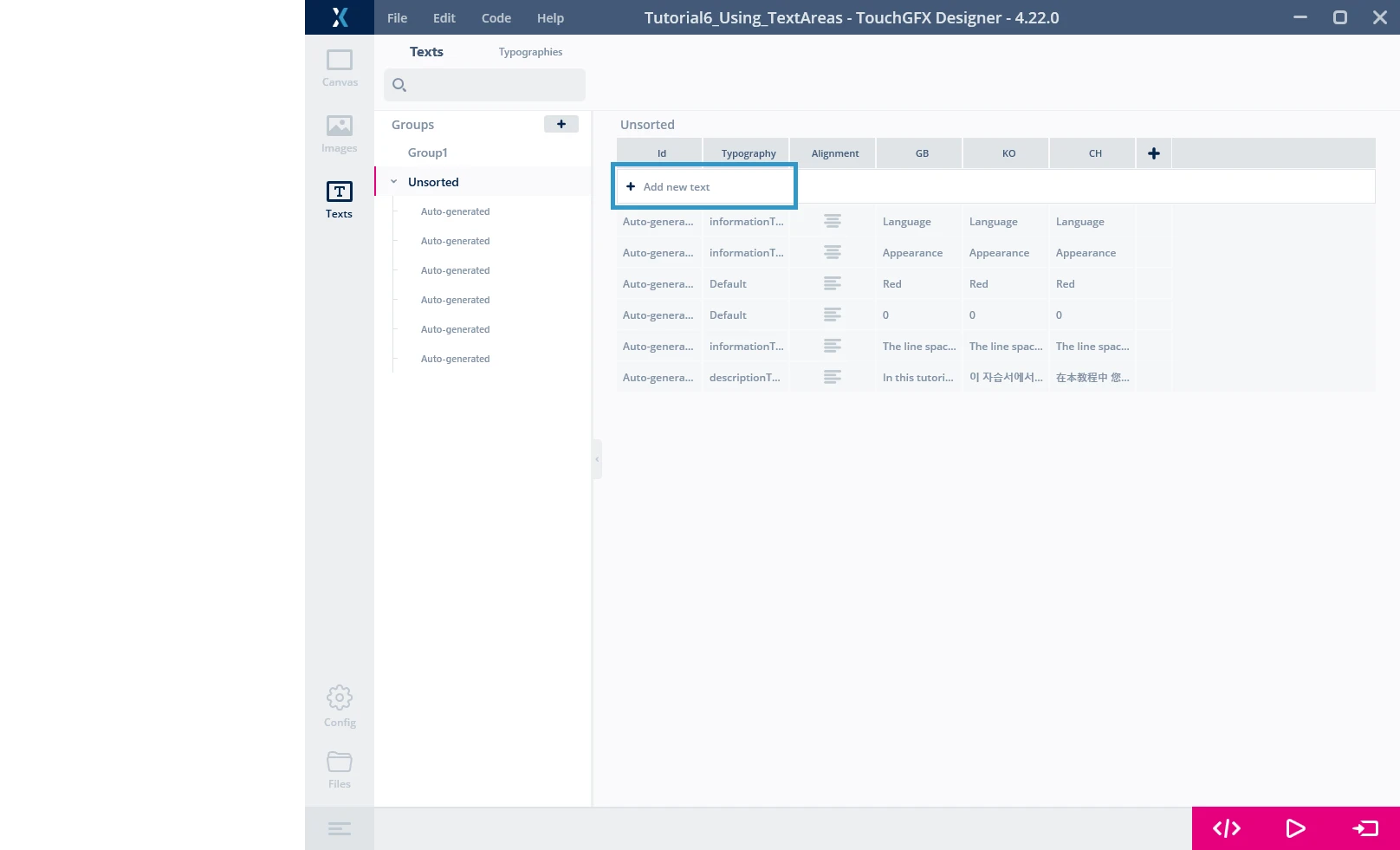Collapse the Unsorted group tree
Viewport: 1400px width, 850px height.
pos(394,182)
